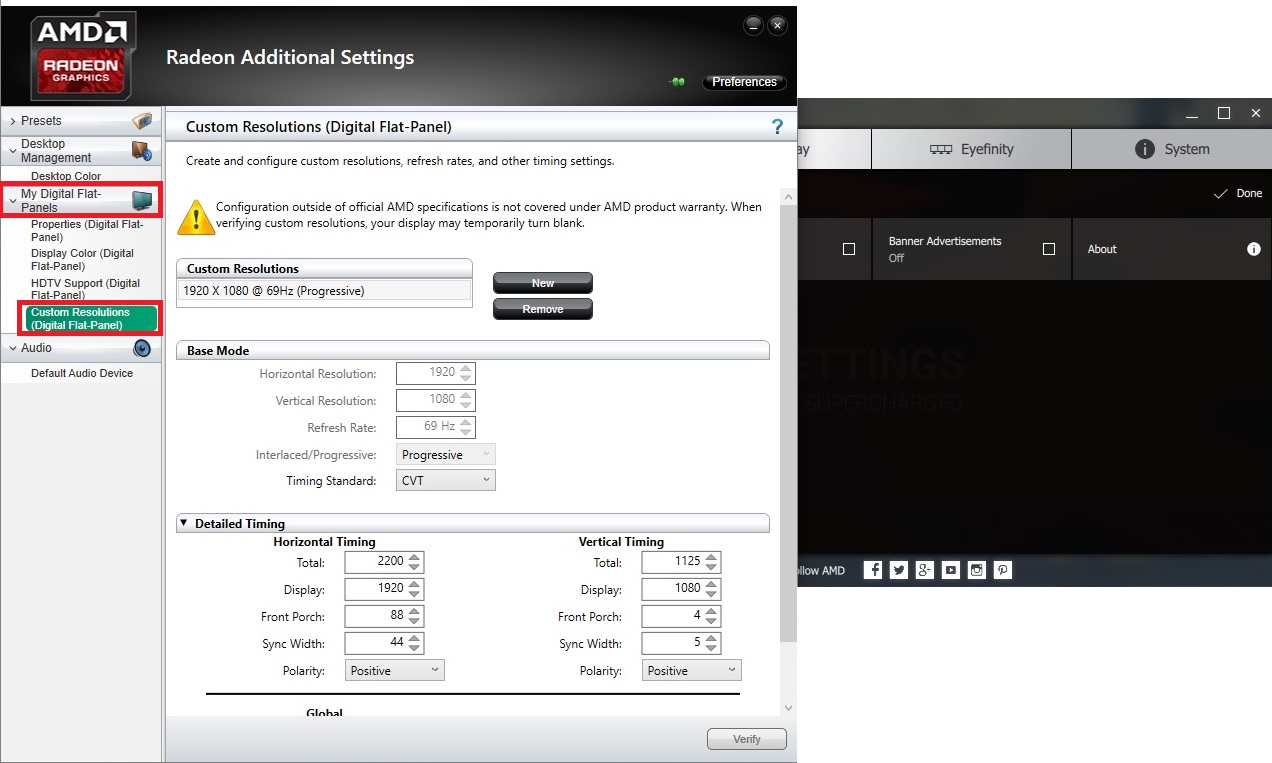Click the YouTube icon in footer
This screenshot has width=1272, height=763.
point(951,570)
